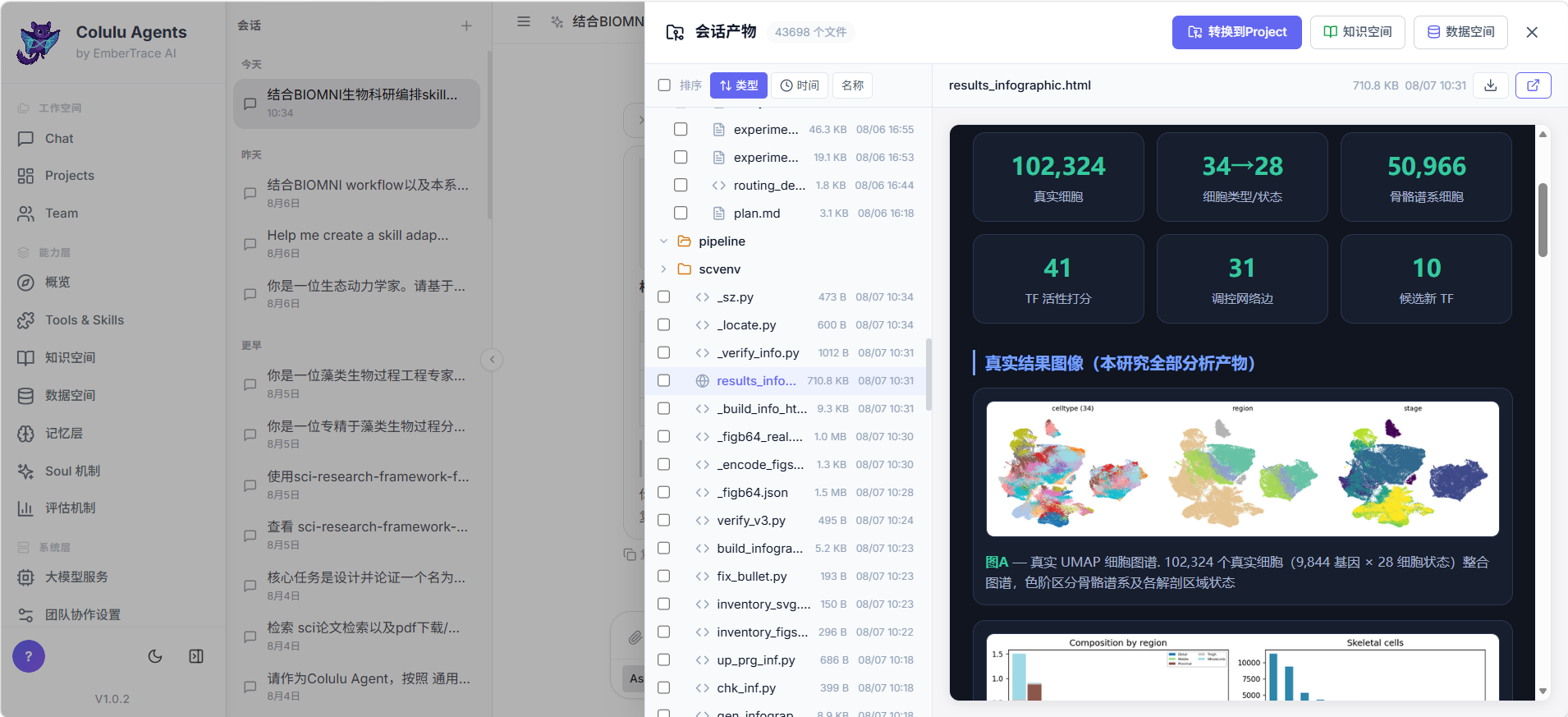Check the box for plan.md
This screenshot has width=1568, height=717.
[x=681, y=214]
